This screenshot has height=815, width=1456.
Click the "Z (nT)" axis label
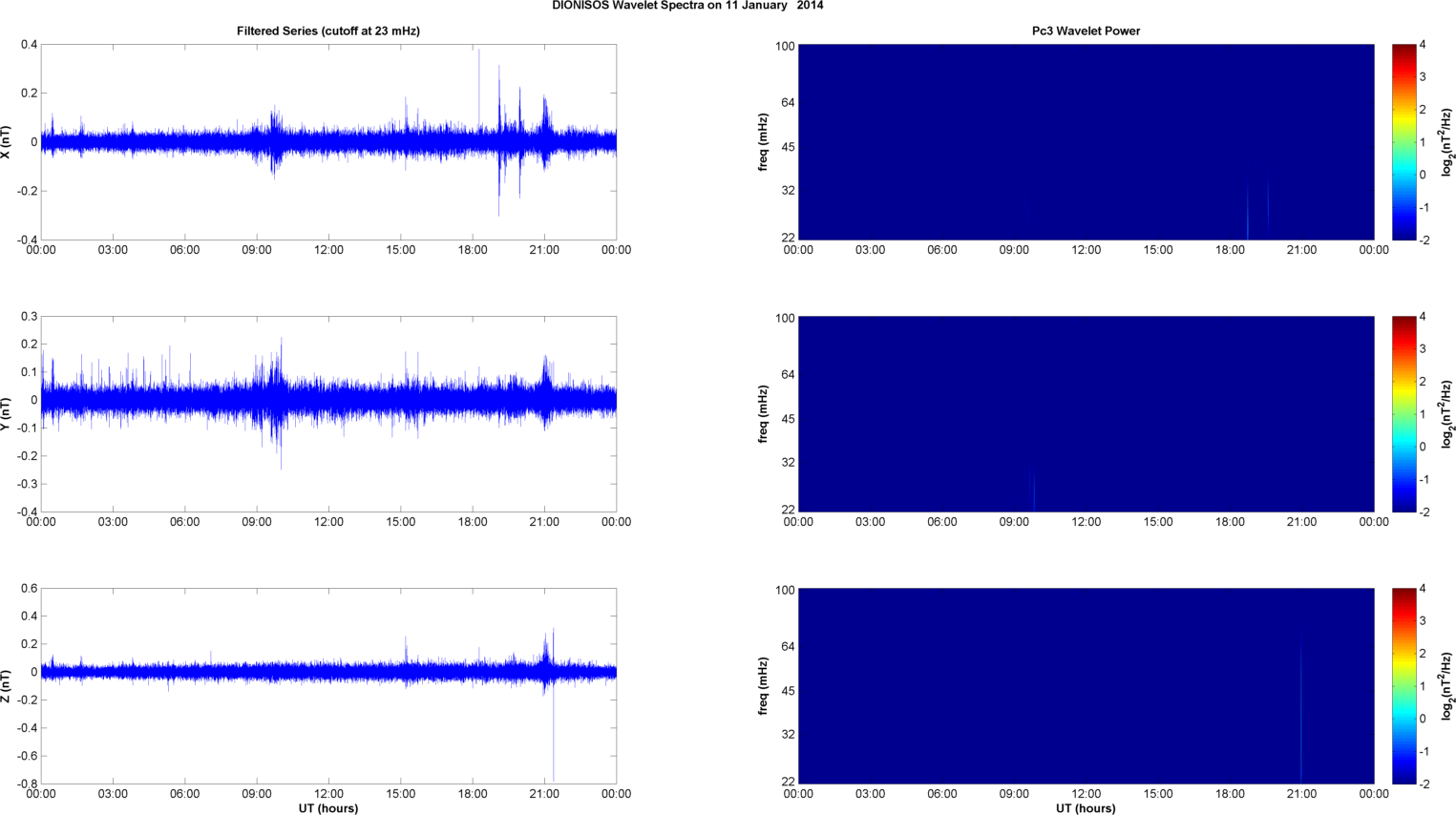6,686
